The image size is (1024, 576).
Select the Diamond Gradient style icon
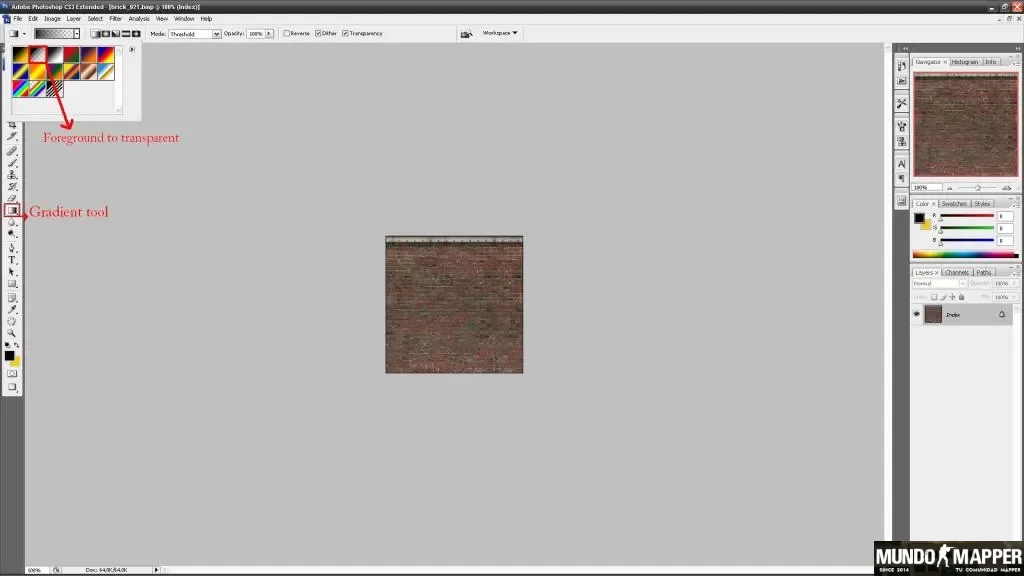[136, 33]
